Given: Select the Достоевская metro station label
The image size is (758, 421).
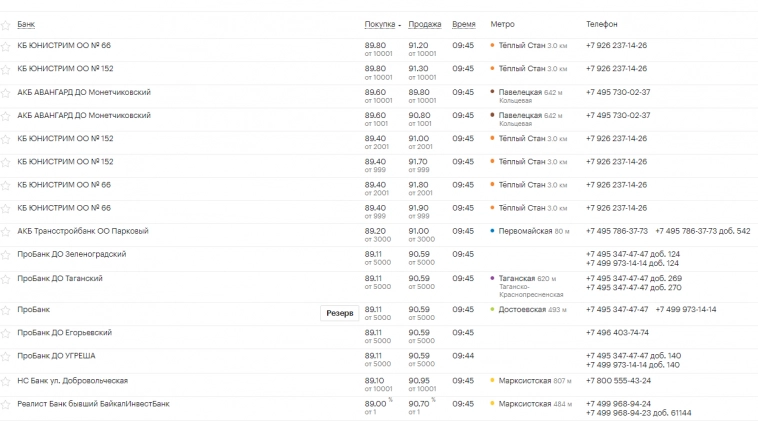Looking at the screenshot, I should click(522, 309).
